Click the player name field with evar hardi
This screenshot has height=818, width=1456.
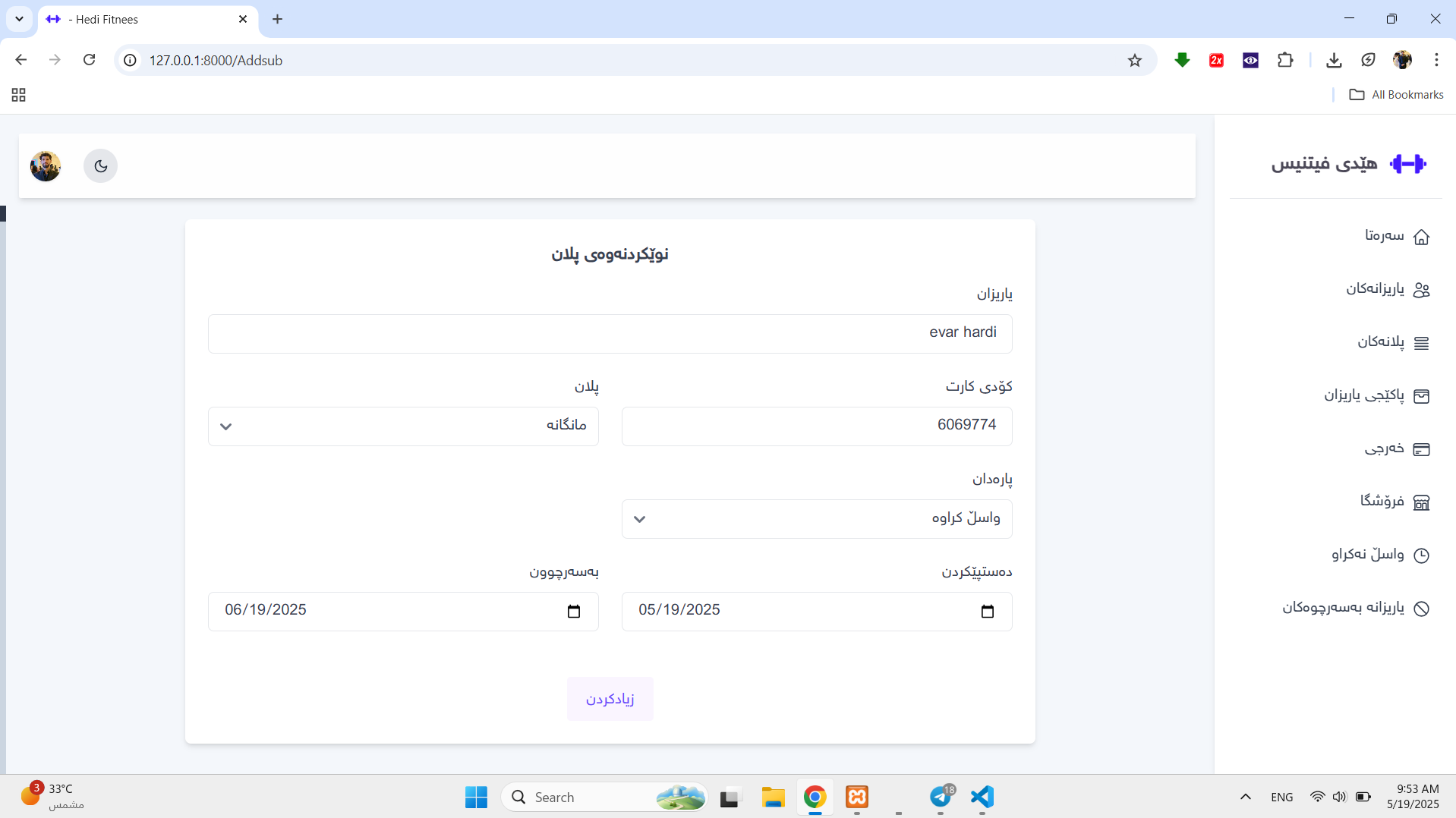tap(610, 334)
